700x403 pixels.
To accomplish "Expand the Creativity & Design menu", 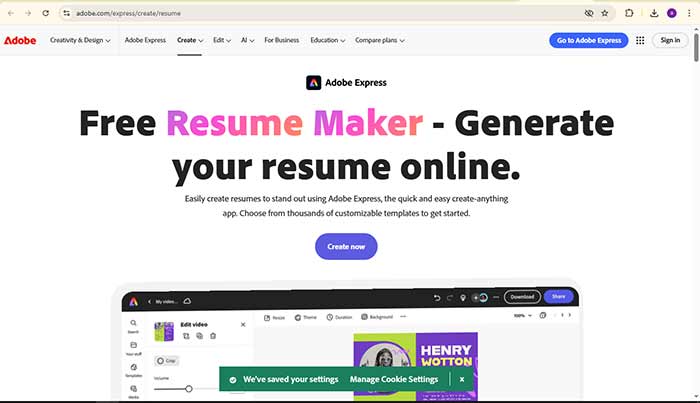I will pos(80,40).
